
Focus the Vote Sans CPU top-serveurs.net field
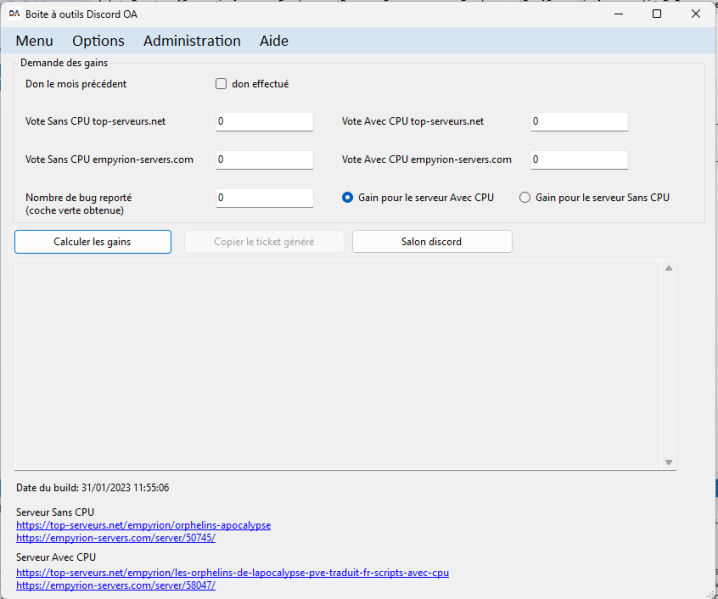[265, 122]
